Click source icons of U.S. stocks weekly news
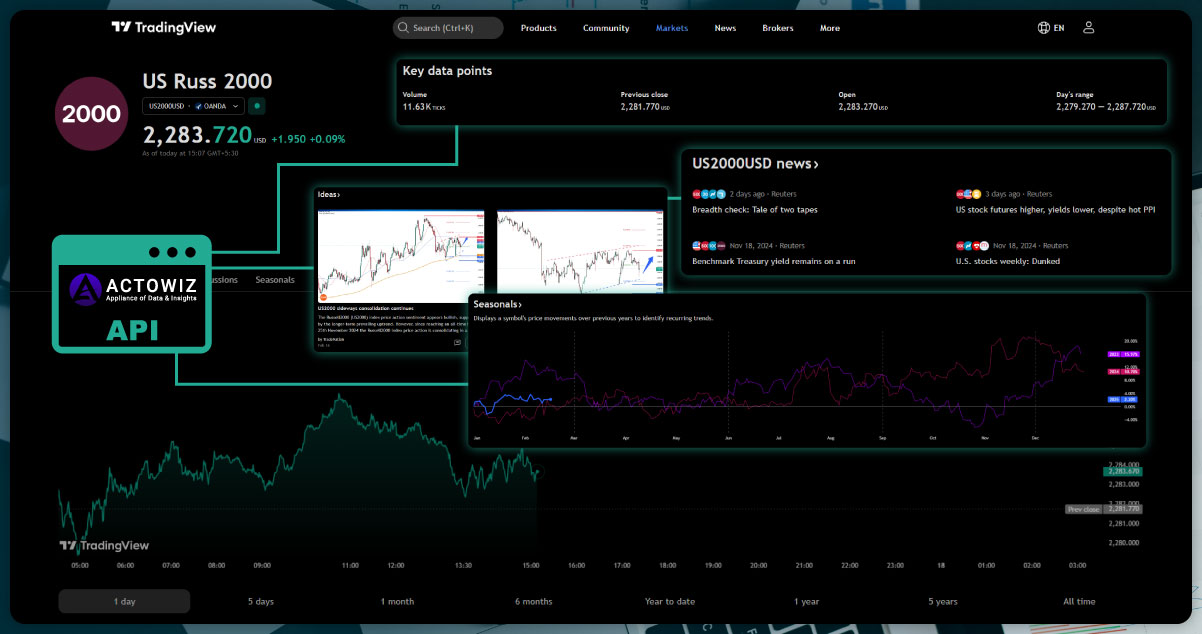The height and width of the screenshot is (634, 1202). 972,245
